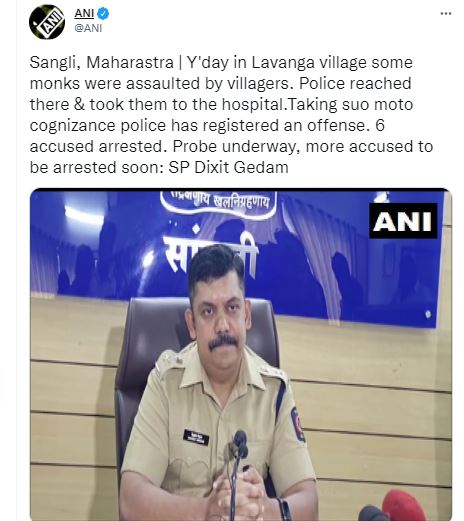Open the ANI round profile avatar

[47, 22]
